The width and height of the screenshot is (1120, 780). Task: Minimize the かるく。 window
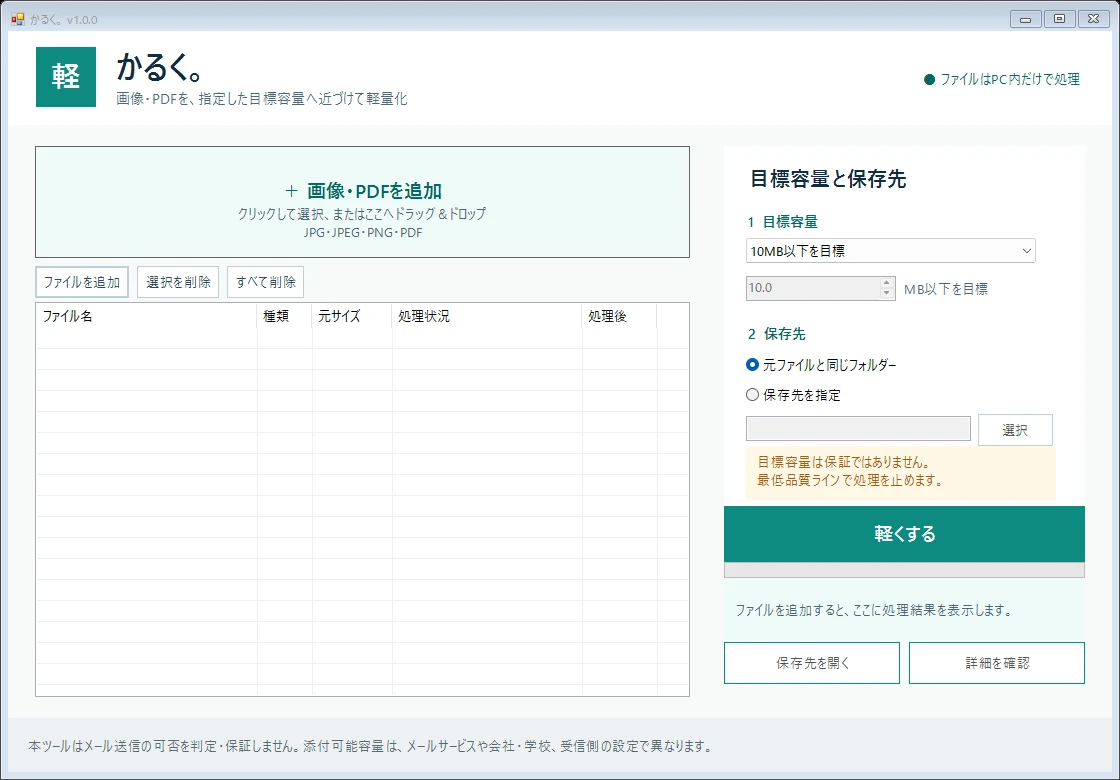(x=1025, y=19)
